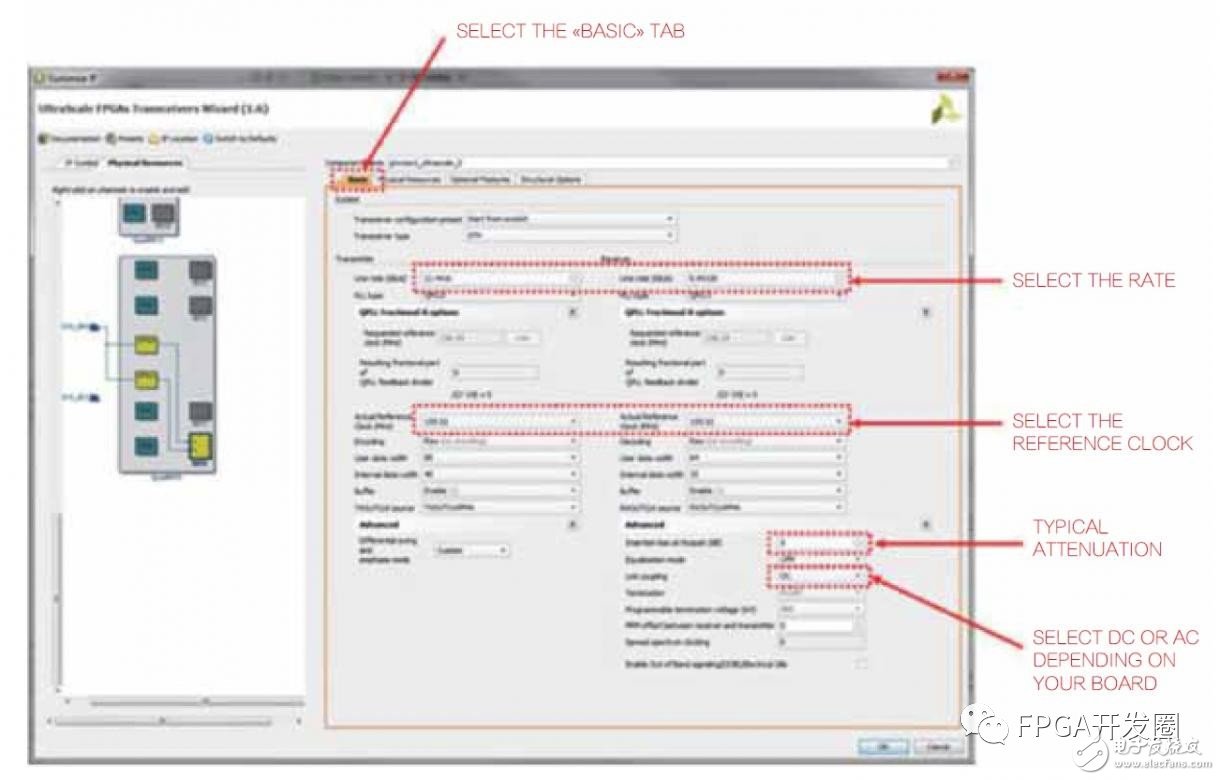Image resolution: width=1220 pixels, height=780 pixels.
Task: Open the Documentation toolbar icon
Action: [43, 138]
